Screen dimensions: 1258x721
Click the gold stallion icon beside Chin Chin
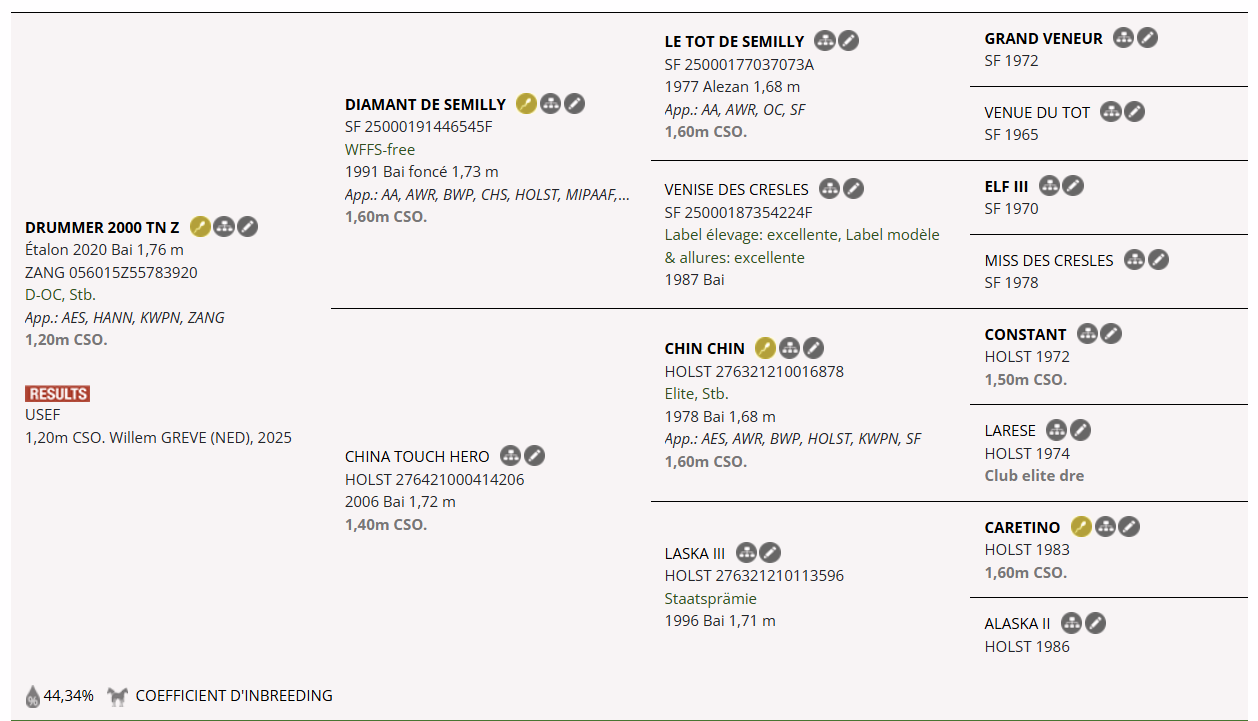point(765,348)
